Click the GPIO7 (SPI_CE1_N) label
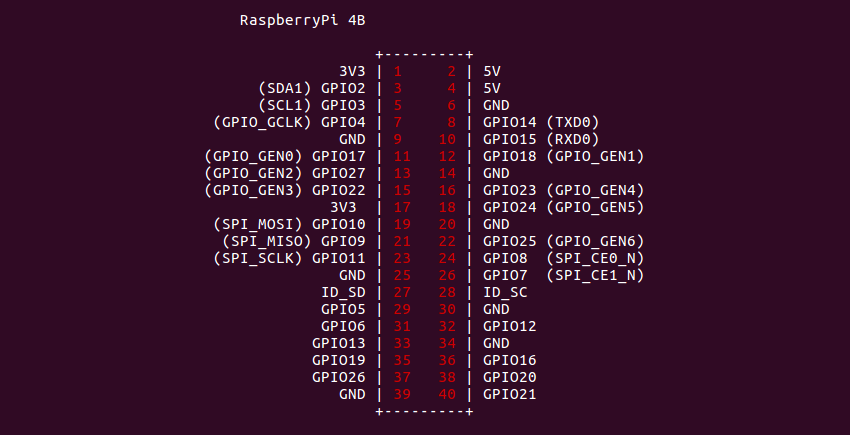This screenshot has width=850, height=435. pos(564,276)
